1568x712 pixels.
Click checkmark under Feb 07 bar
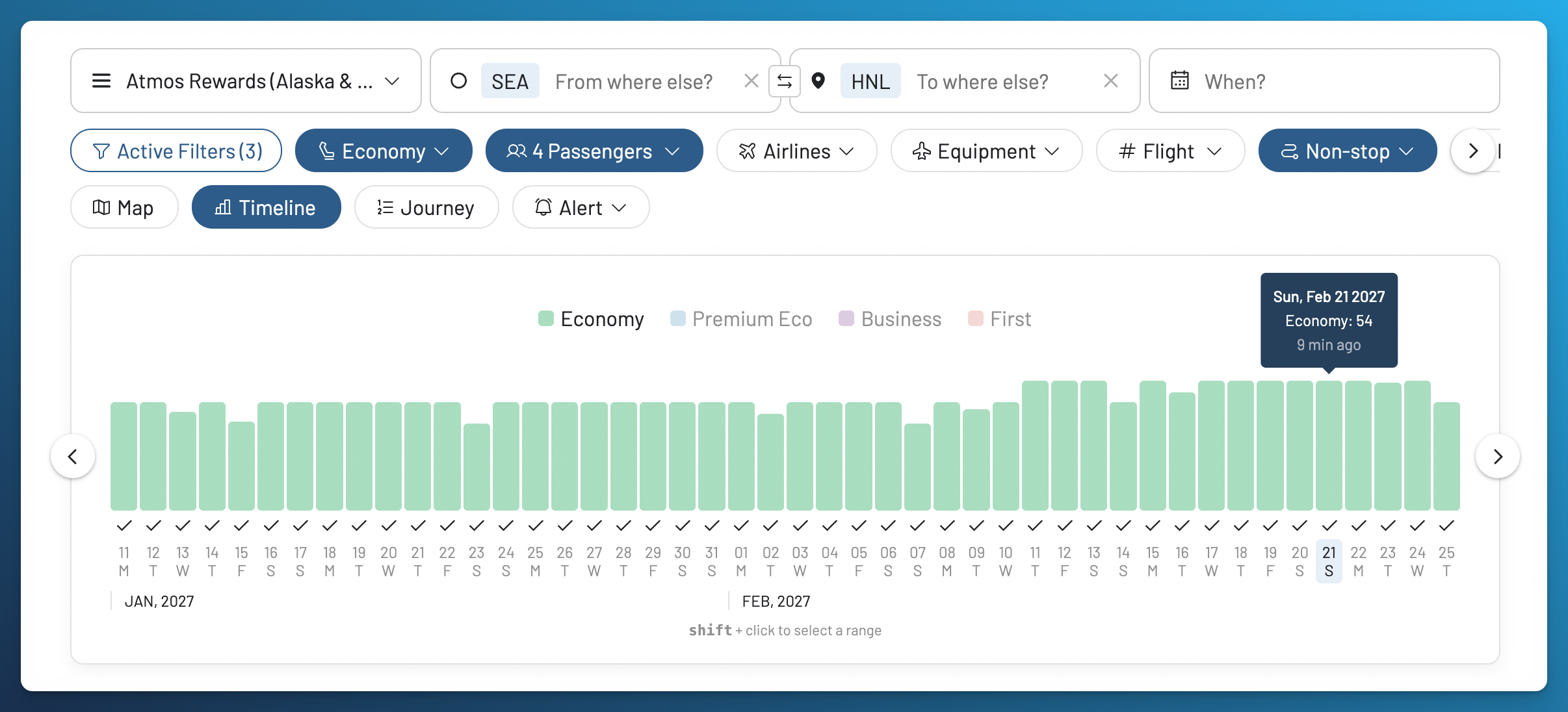(x=917, y=525)
